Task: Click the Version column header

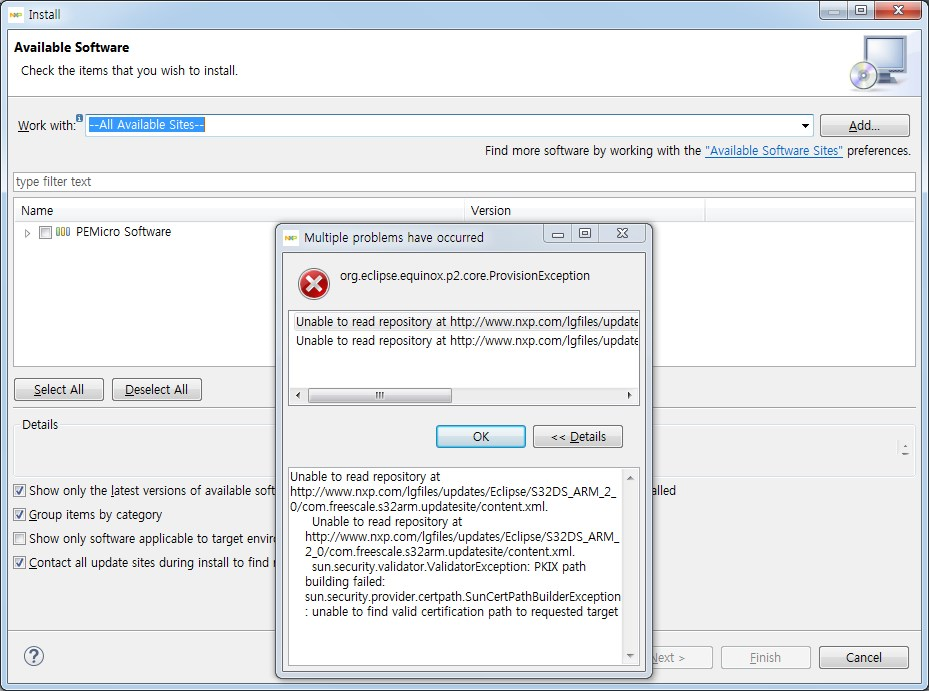Action: 585,210
